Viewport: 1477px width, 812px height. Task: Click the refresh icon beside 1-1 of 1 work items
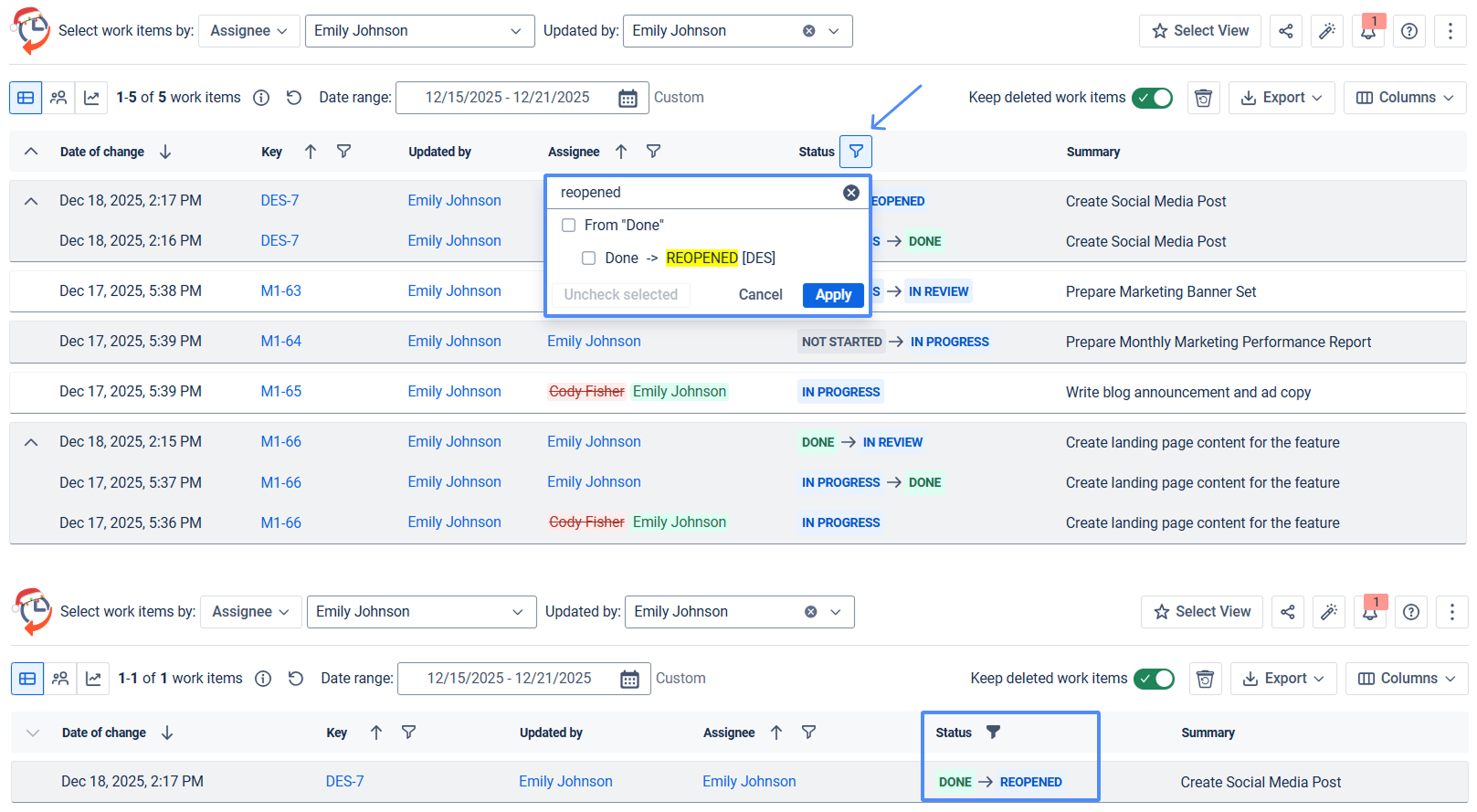(295, 679)
